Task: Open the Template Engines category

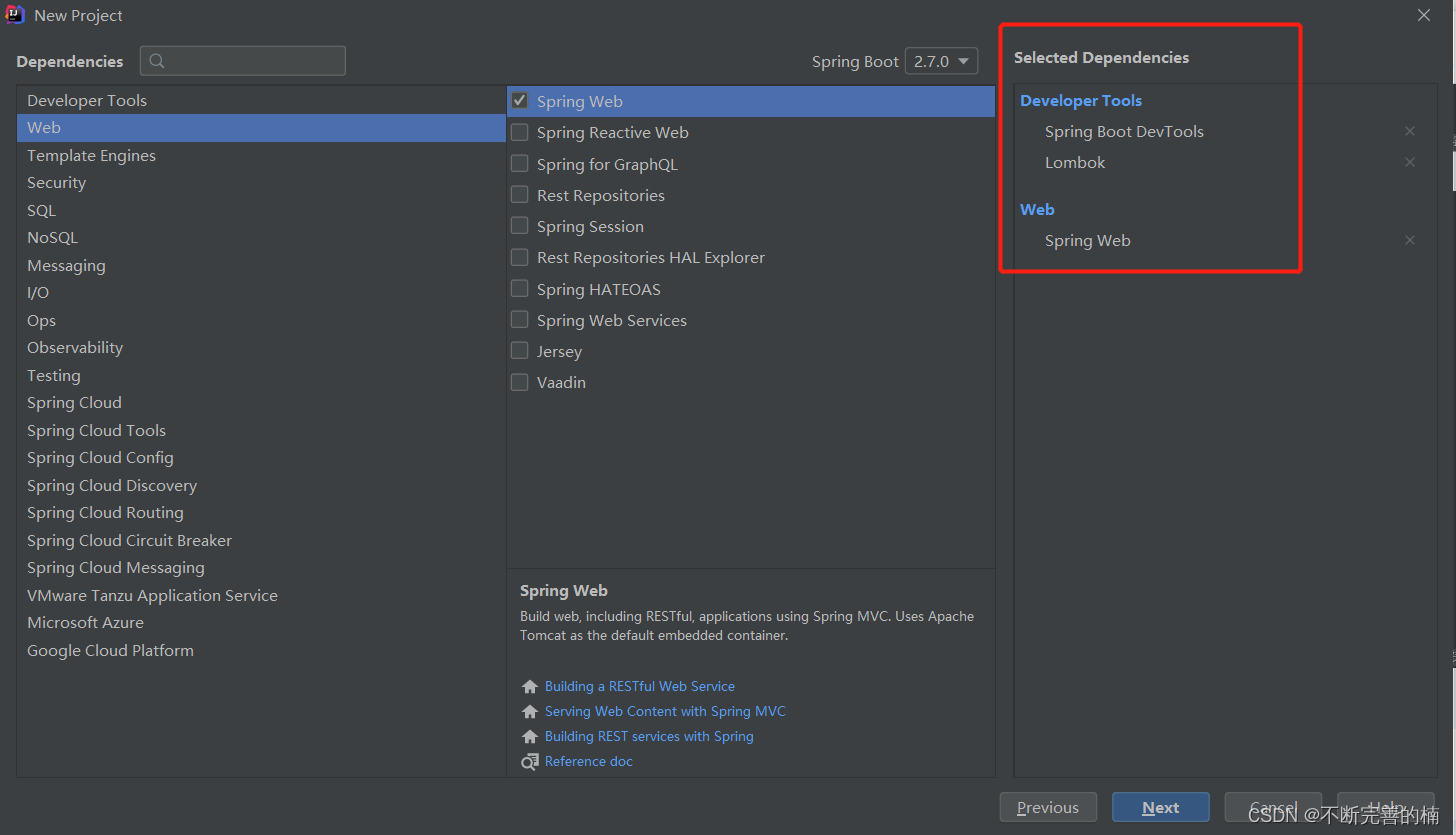Action: (261, 155)
